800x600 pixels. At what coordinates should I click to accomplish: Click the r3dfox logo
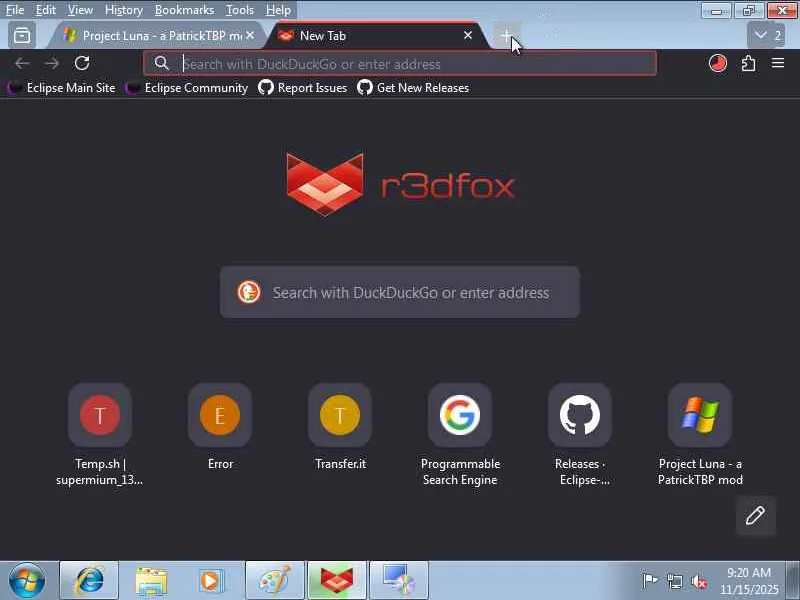click(401, 184)
